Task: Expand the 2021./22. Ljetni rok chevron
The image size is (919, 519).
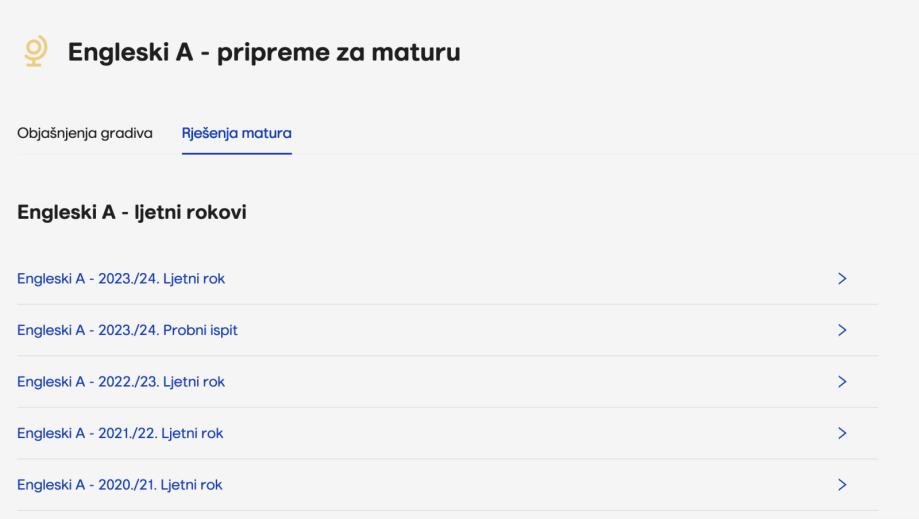Action: pyautogui.click(x=842, y=433)
